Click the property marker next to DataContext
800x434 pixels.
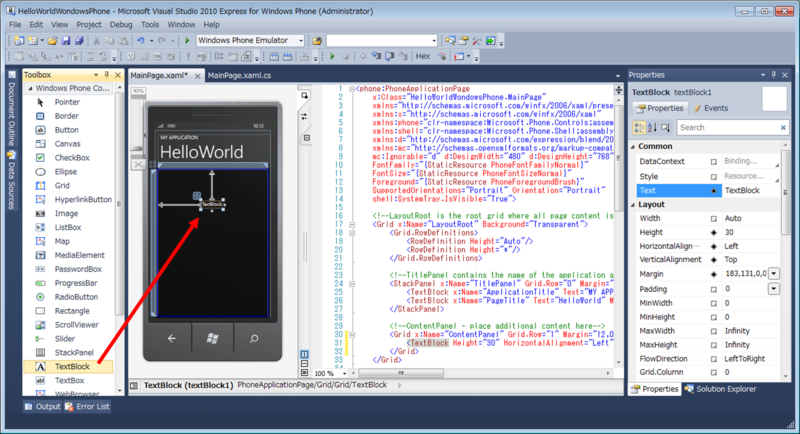coord(714,162)
